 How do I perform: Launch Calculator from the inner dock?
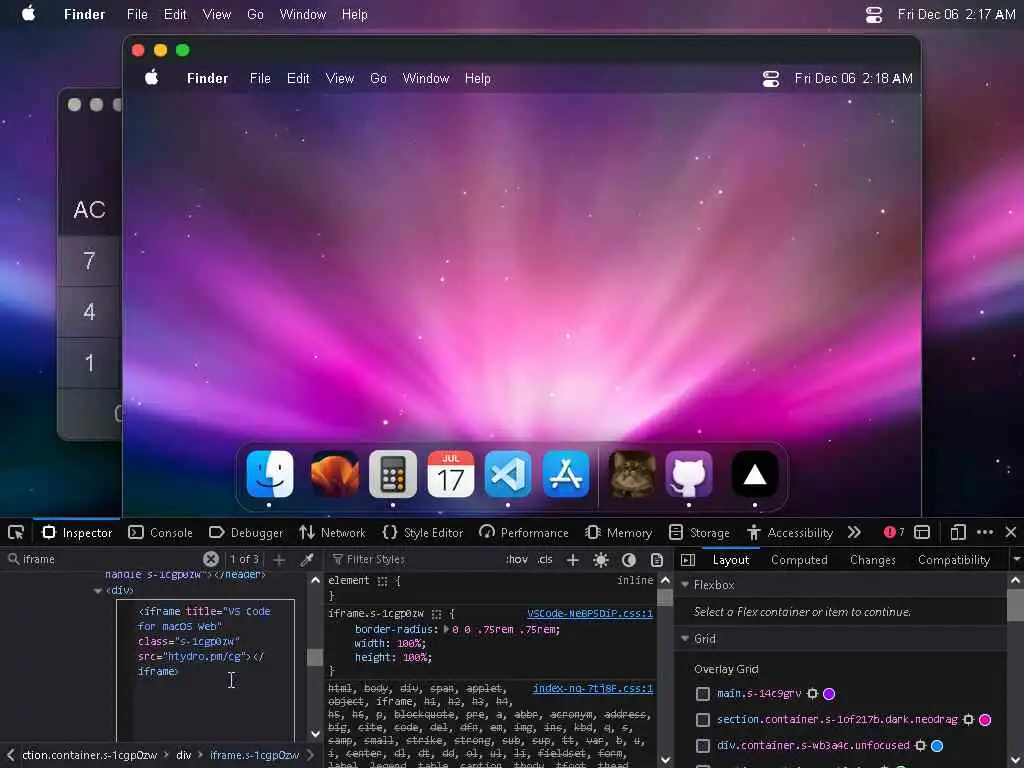pos(392,474)
